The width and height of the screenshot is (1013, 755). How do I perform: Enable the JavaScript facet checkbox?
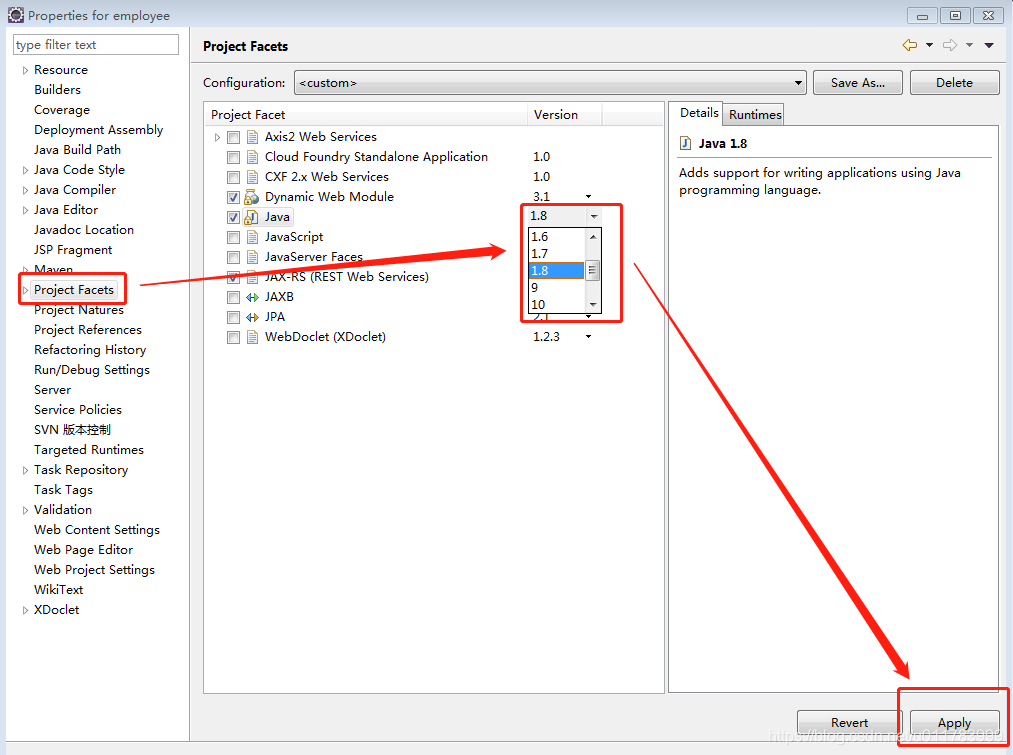(x=233, y=238)
